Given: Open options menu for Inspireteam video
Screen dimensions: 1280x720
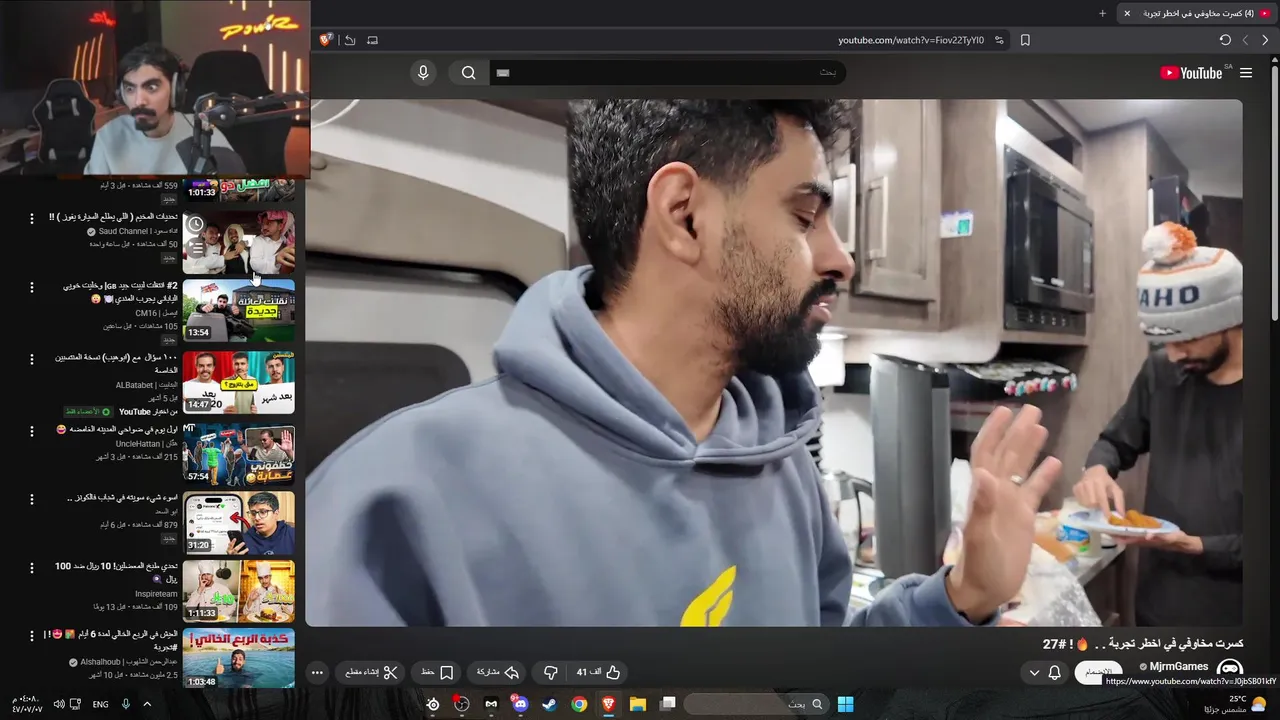Looking at the screenshot, I should click(32, 567).
